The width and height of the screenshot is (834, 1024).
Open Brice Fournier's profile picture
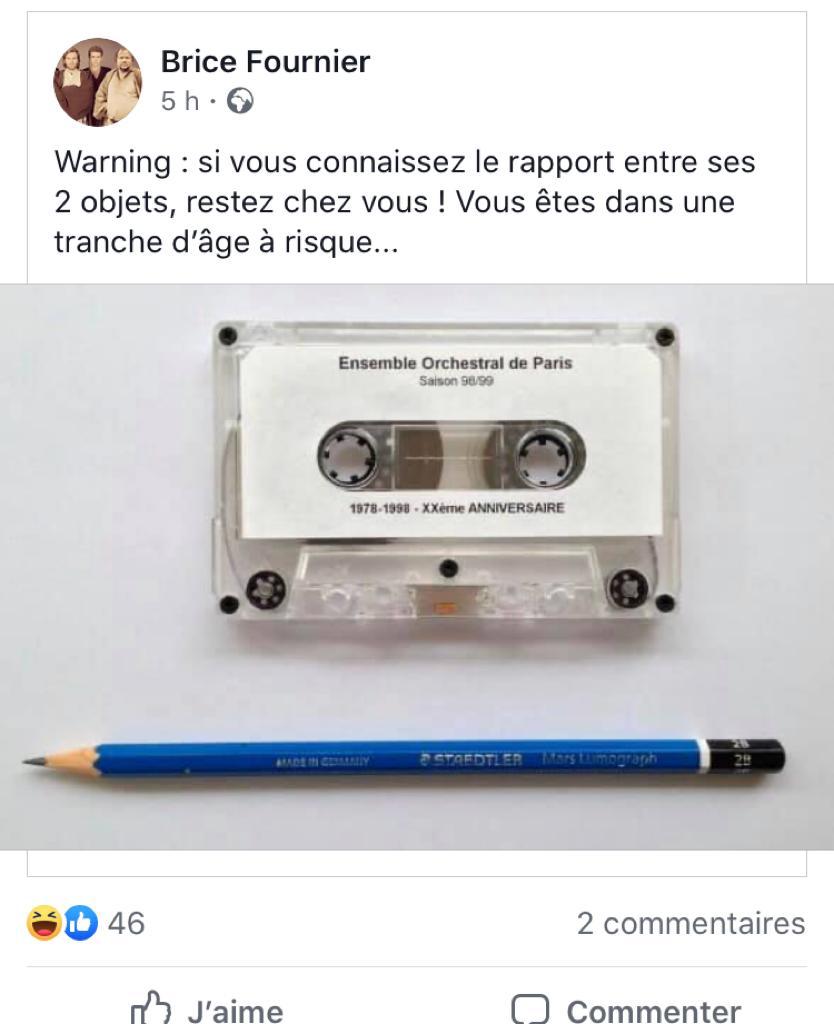[97, 82]
